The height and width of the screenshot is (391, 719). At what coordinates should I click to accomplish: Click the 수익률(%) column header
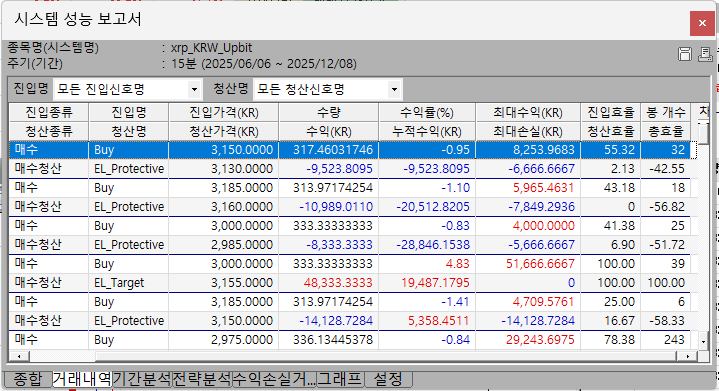pyautogui.click(x=427, y=112)
